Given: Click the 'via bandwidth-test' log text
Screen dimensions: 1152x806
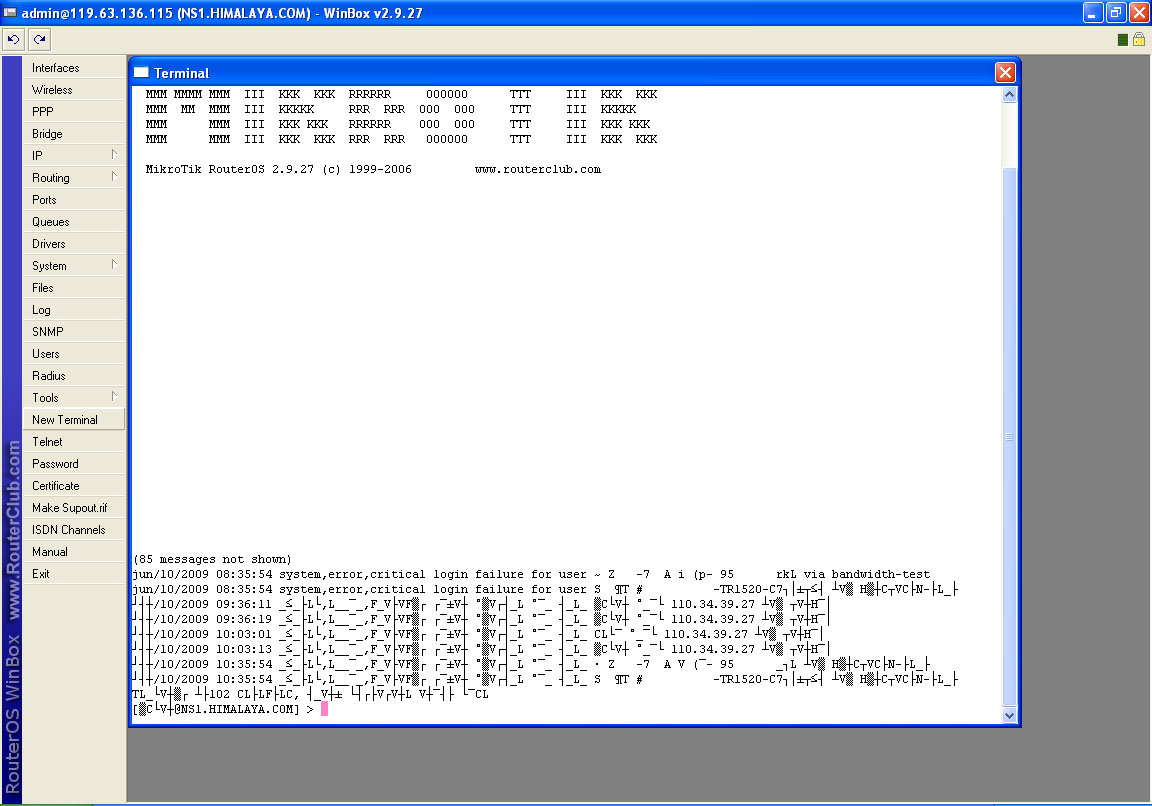Looking at the screenshot, I should coord(867,574).
